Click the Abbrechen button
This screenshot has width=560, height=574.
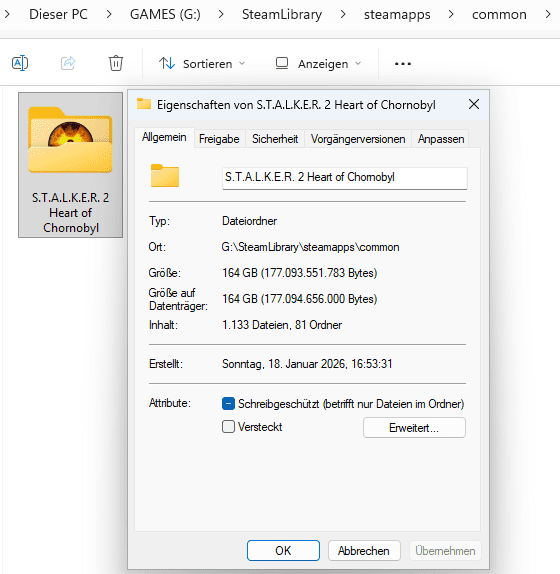(x=364, y=551)
